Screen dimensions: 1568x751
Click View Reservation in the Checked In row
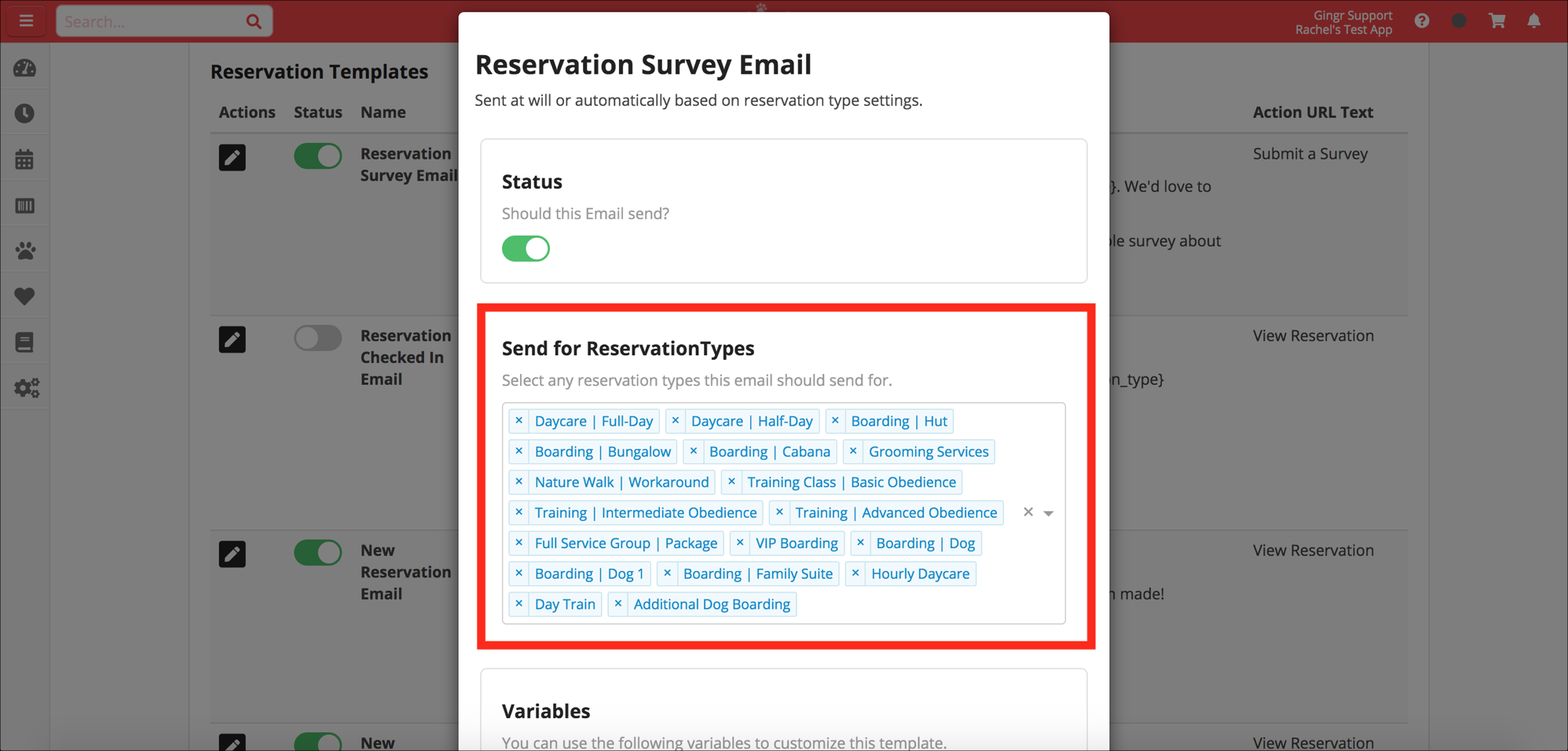pos(1313,336)
